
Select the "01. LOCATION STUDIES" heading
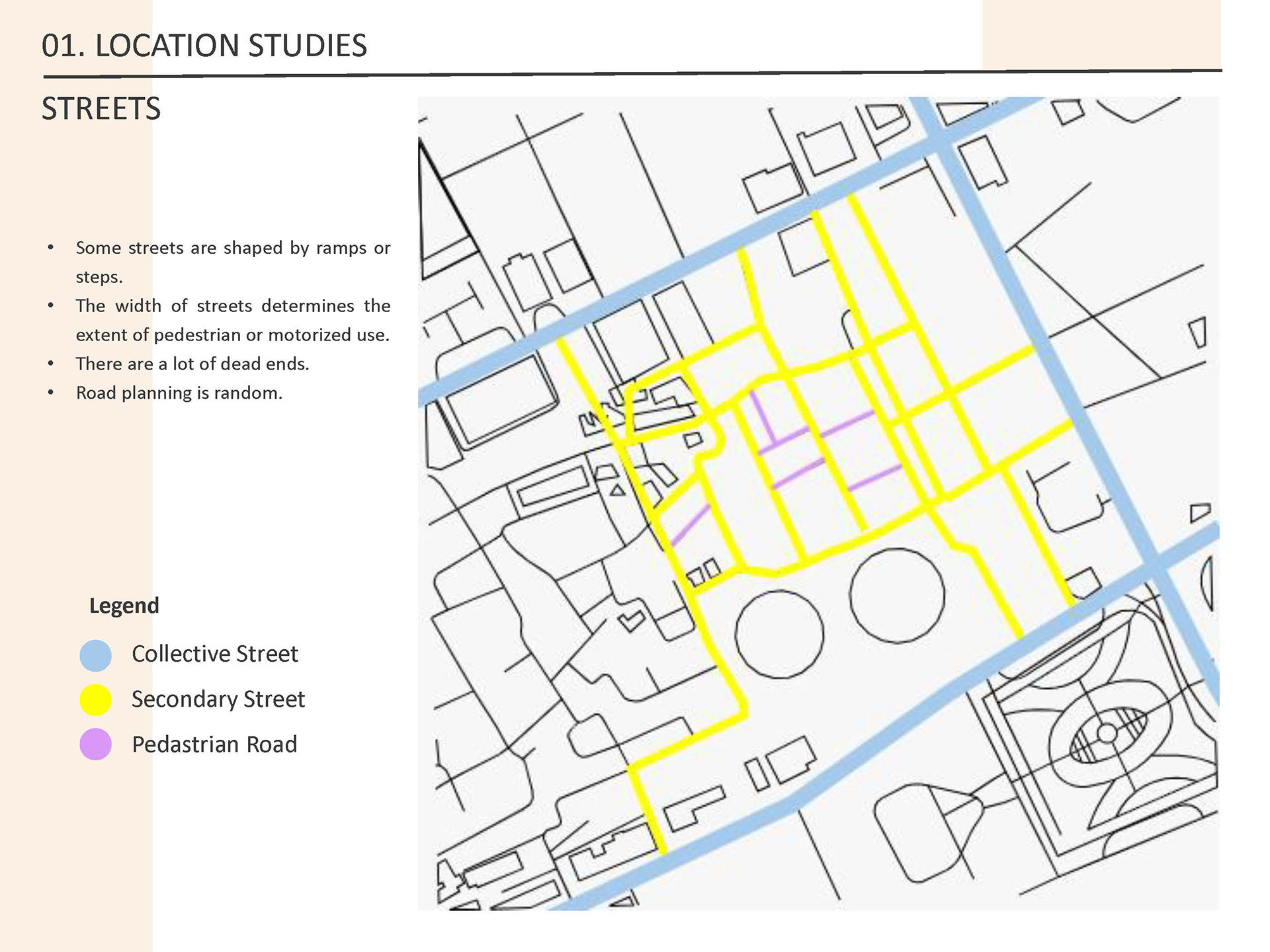tap(204, 46)
